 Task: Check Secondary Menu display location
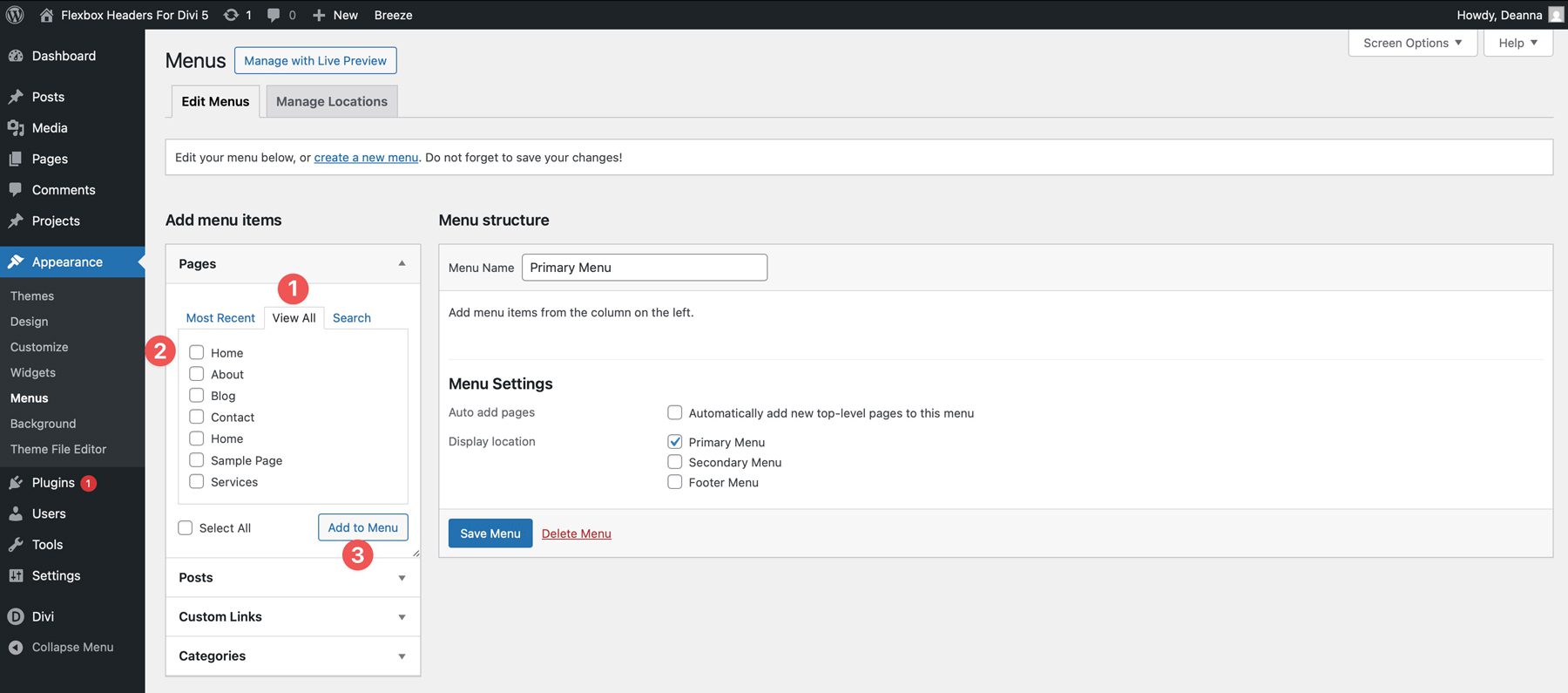point(675,461)
